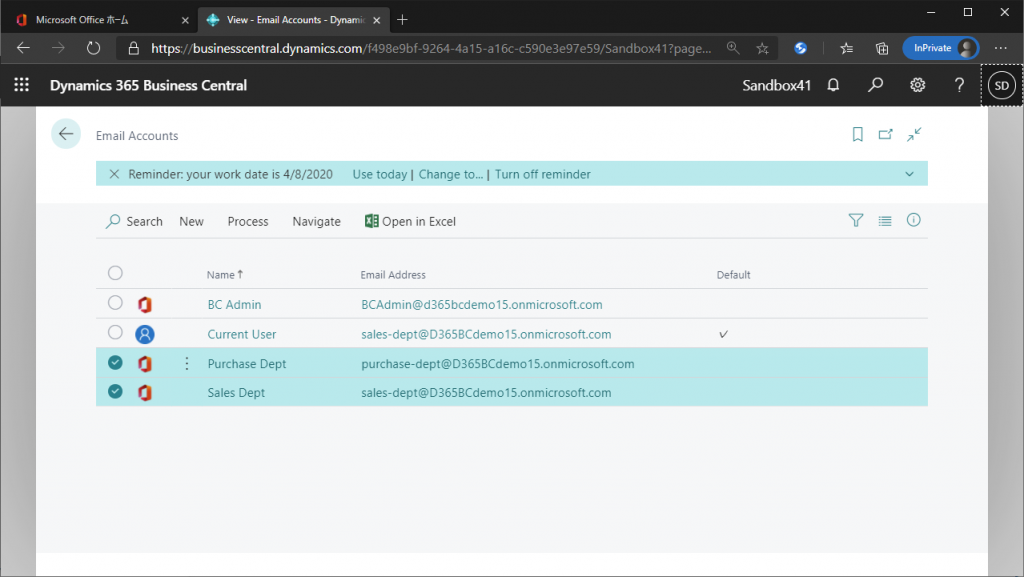Deselect the Purchase Dept row
Screen dimensions: 1024x577
click(x=115, y=362)
